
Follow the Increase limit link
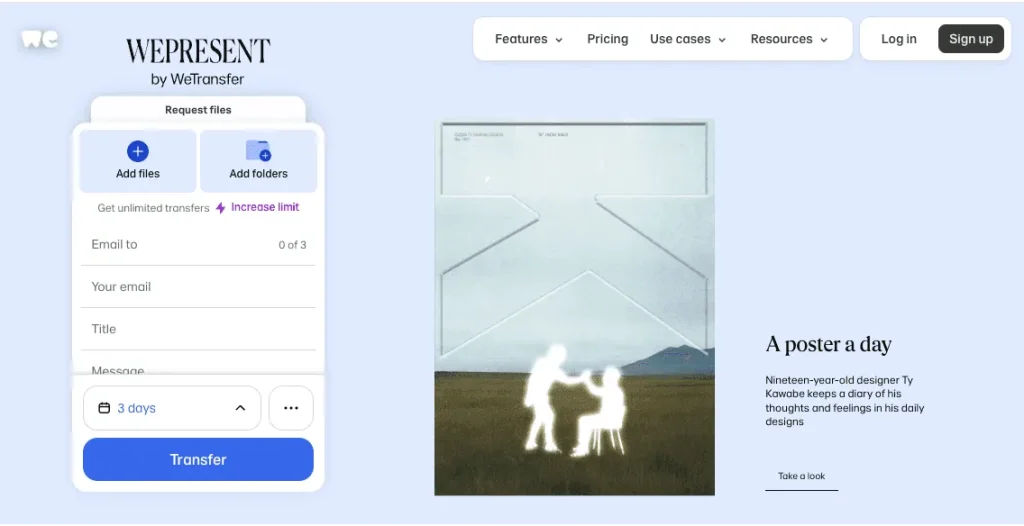265,207
